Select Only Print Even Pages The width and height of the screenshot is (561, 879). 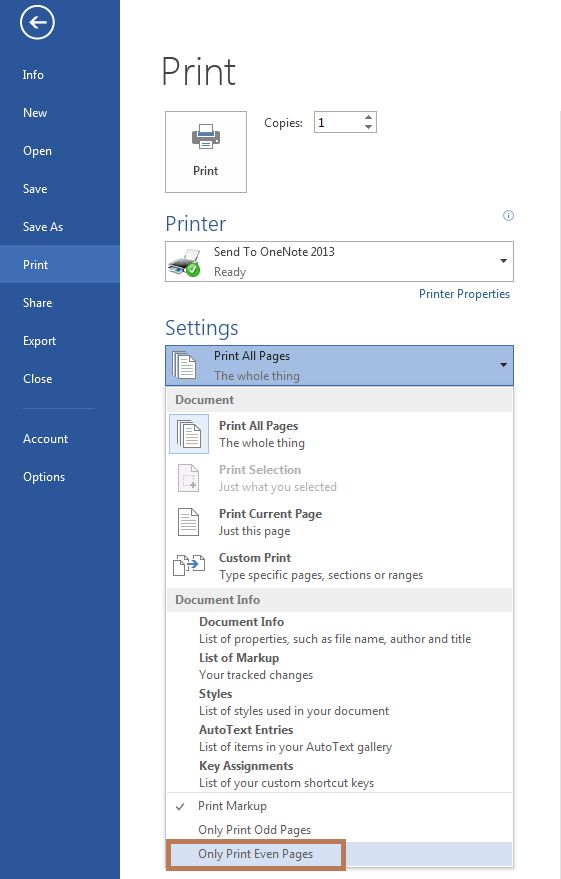pos(339,854)
